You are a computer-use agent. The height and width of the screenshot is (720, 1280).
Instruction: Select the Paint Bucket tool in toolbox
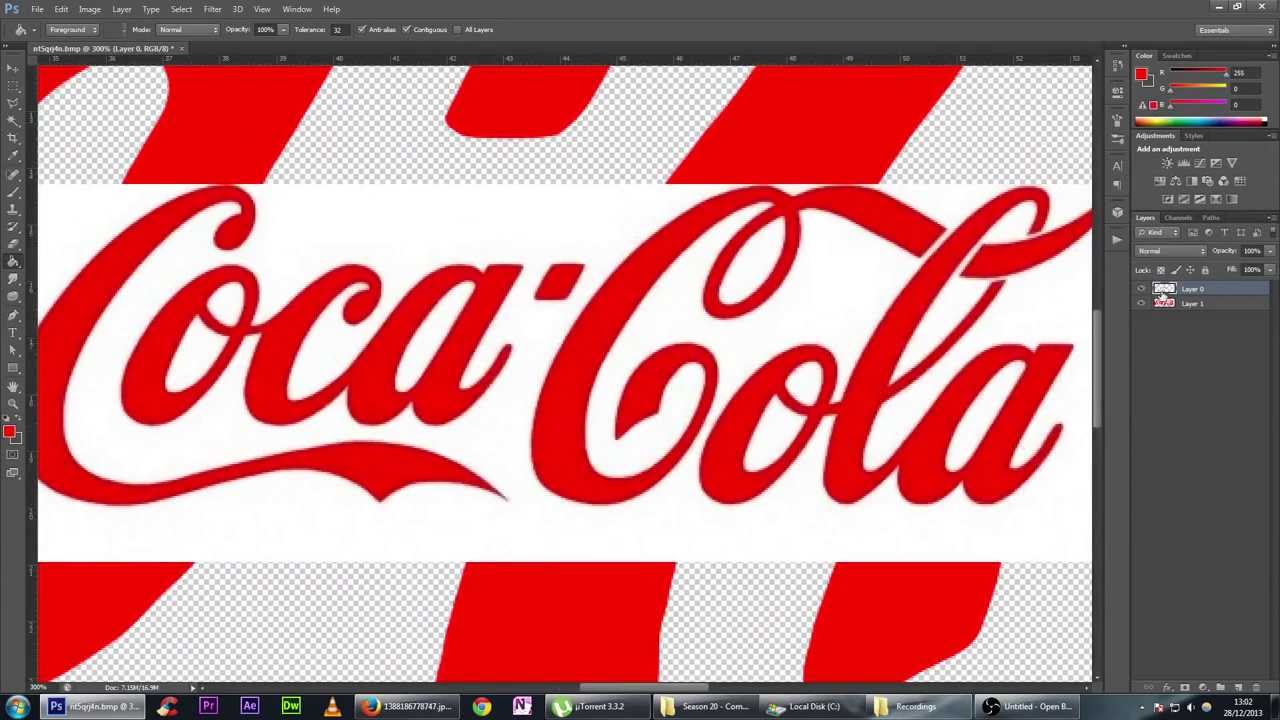click(12, 262)
